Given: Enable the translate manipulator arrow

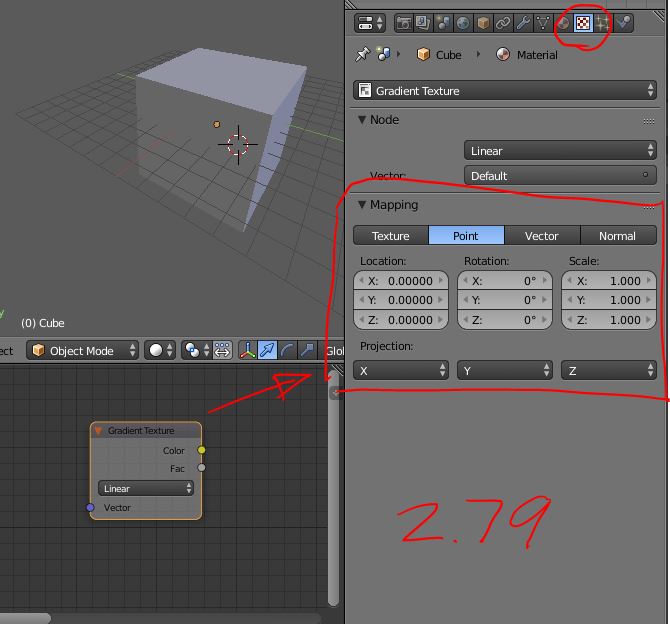Looking at the screenshot, I should [267, 350].
